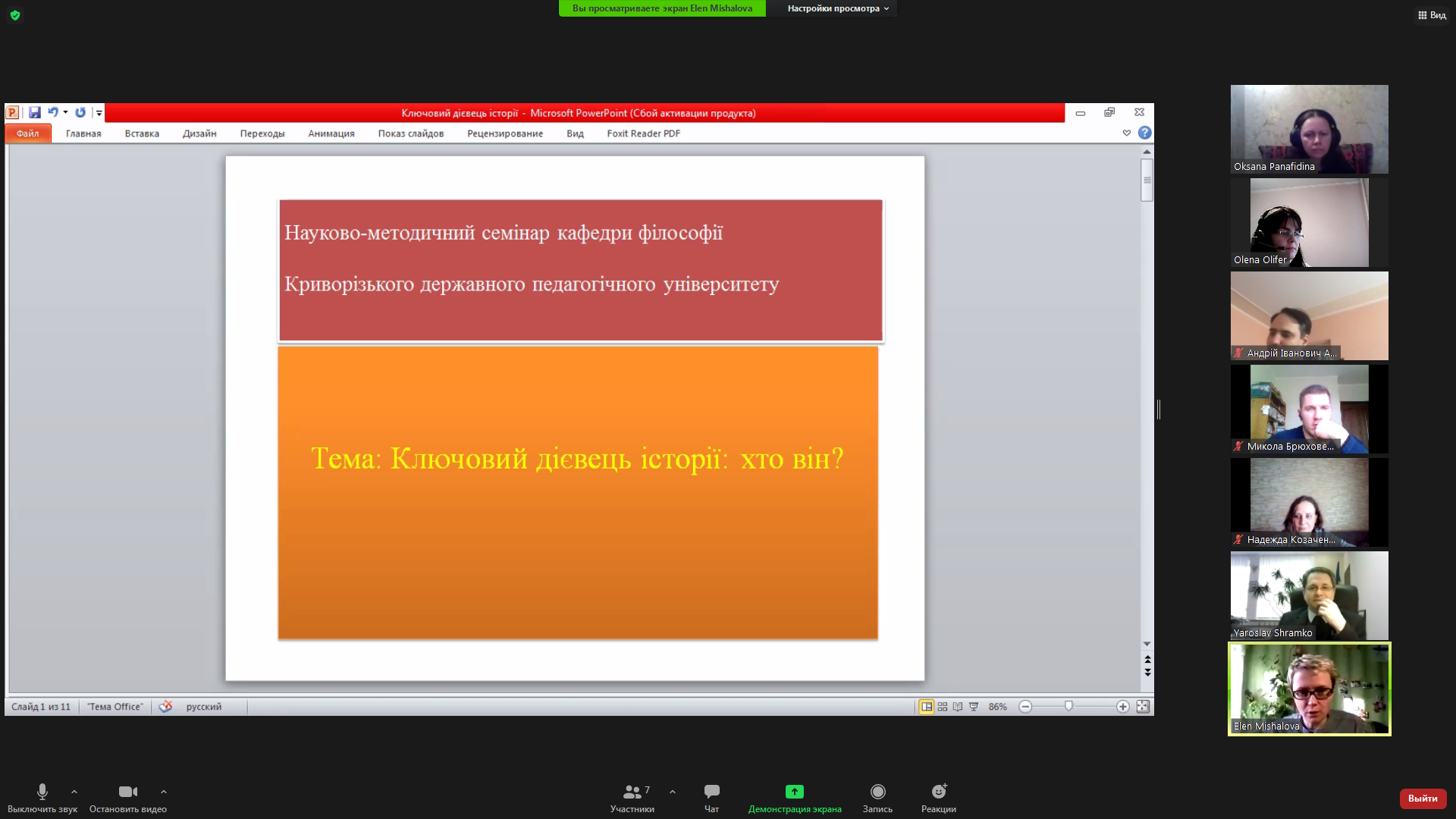Viewport: 1456px width, 819px height.
Task: Click the PowerPoint application icon in the title bar
Action: 12,112
